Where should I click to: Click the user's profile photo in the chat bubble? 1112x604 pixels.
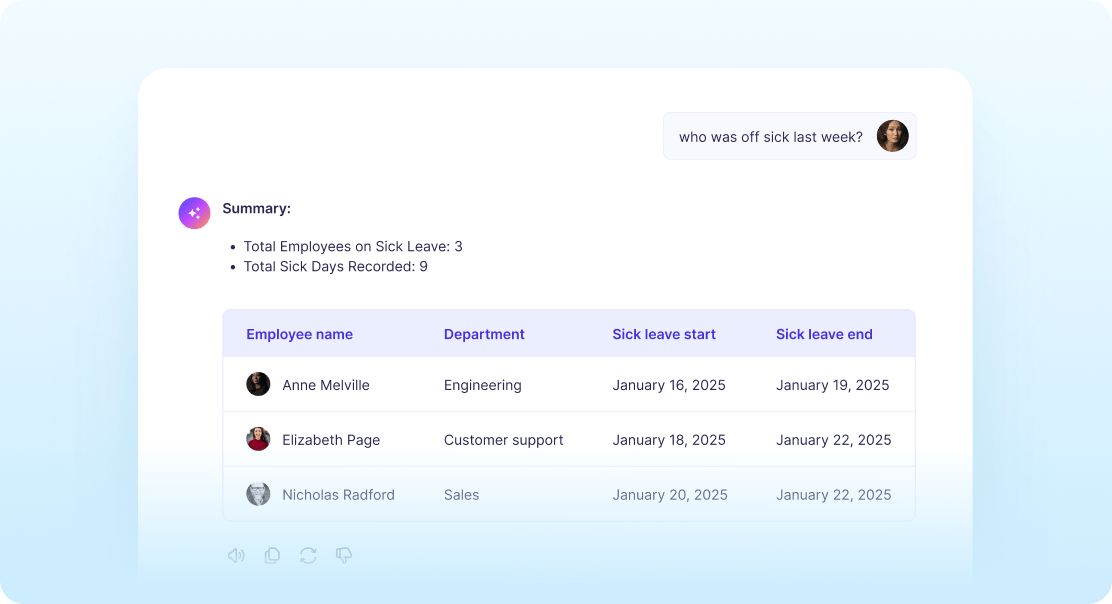[x=892, y=136]
